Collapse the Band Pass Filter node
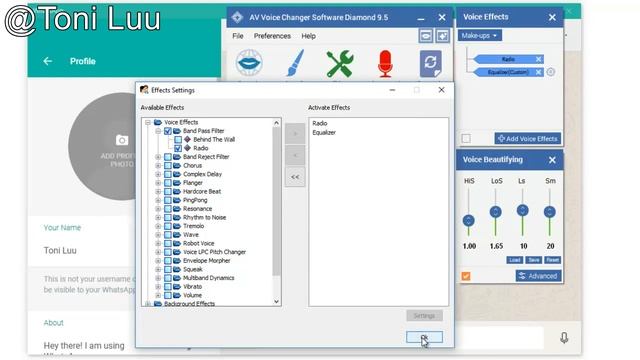This screenshot has width=640, height=360. (x=158, y=131)
